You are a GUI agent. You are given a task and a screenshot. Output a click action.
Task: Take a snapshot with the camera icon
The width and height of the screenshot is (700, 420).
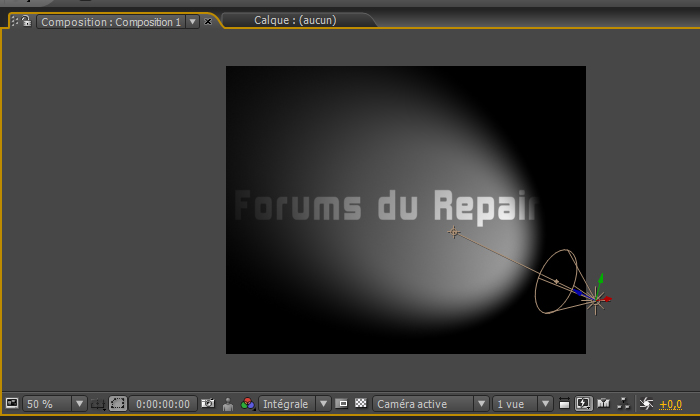click(x=208, y=403)
